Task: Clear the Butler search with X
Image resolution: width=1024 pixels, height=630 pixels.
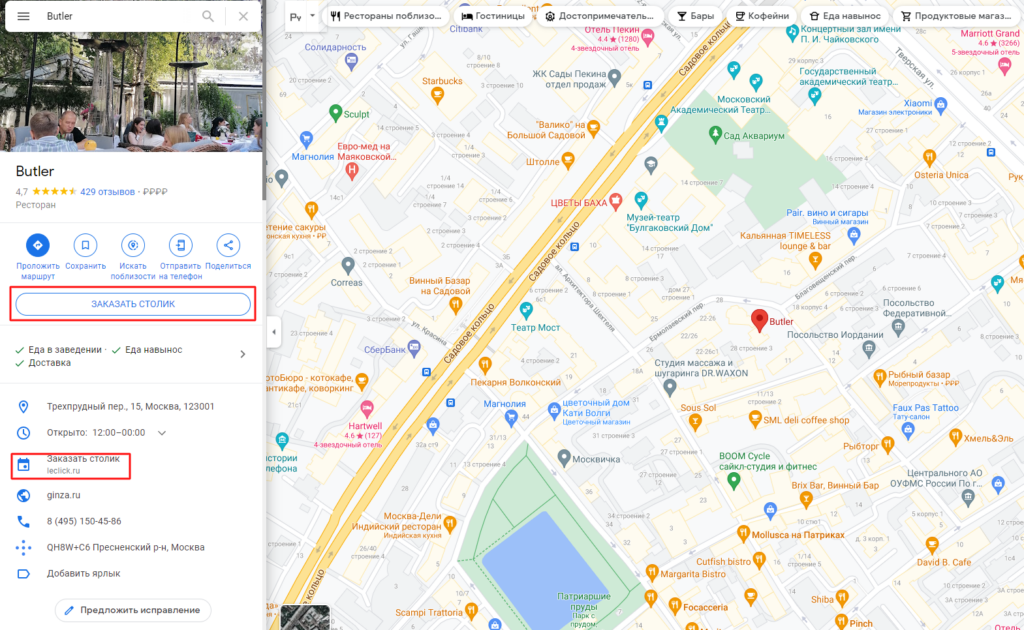Action: [x=243, y=16]
